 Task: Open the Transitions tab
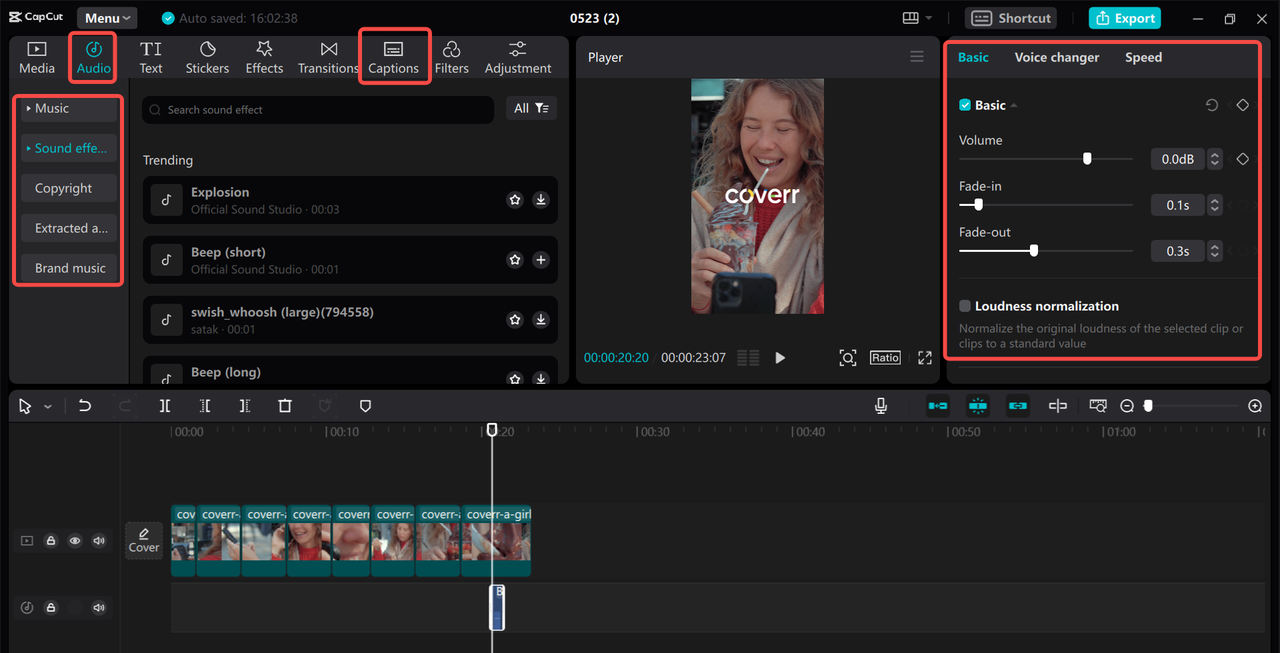point(328,58)
